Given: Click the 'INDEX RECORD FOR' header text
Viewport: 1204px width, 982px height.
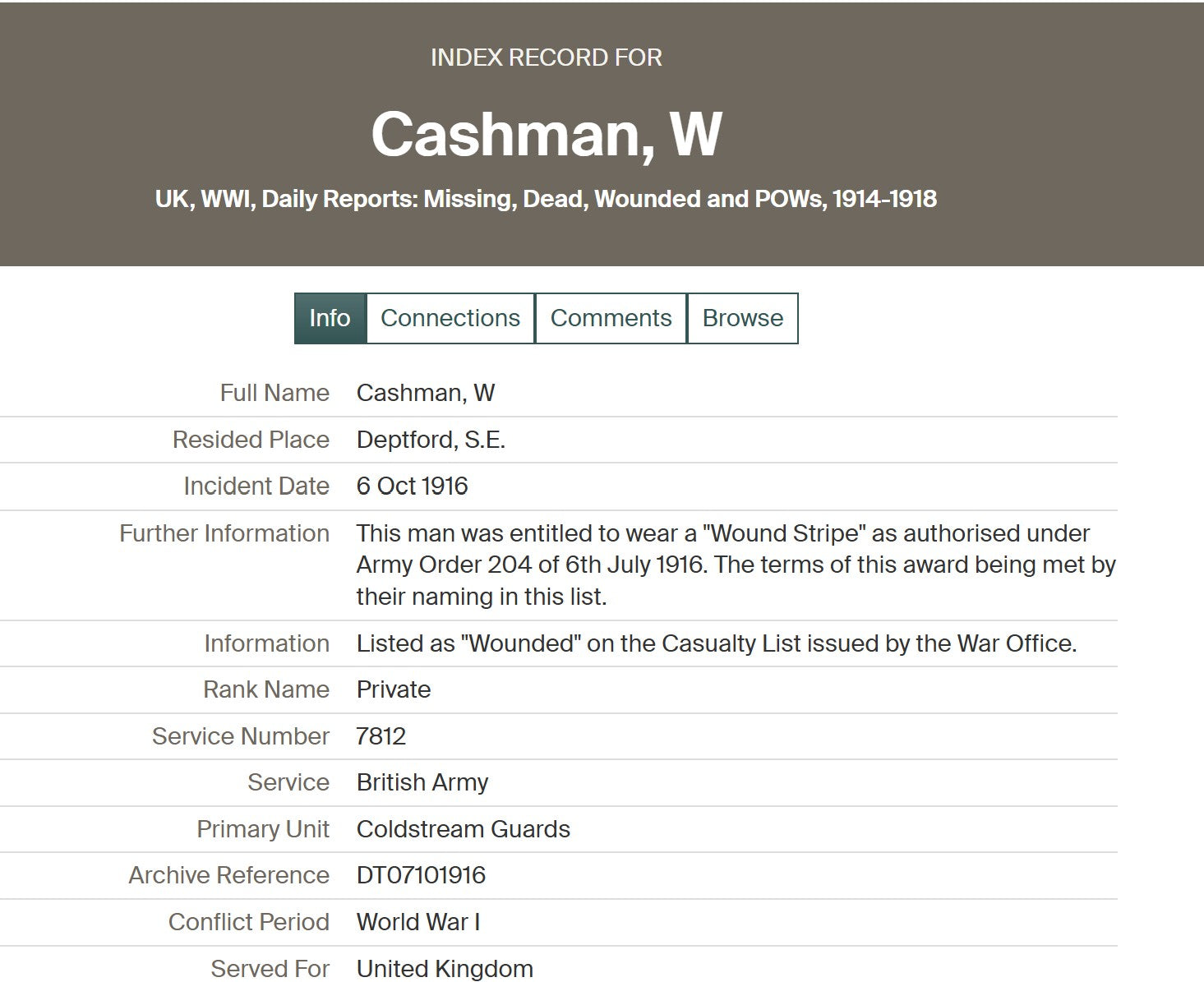Looking at the screenshot, I should point(546,58).
